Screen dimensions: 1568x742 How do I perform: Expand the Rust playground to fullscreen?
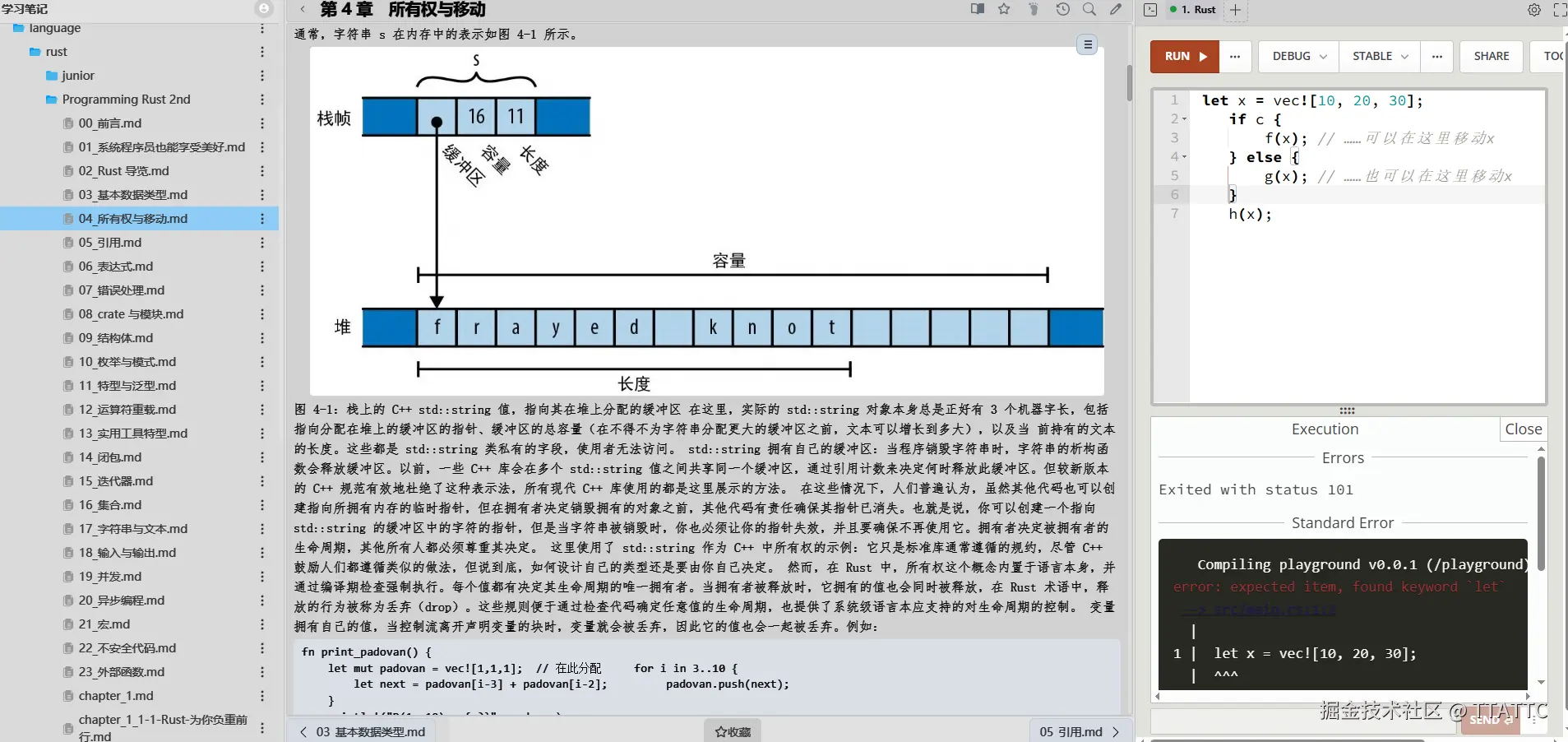click(x=1559, y=10)
